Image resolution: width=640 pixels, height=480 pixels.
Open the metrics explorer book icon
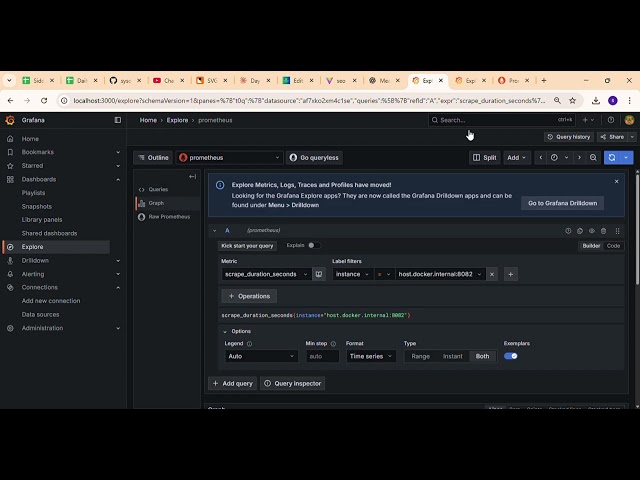coord(319,274)
